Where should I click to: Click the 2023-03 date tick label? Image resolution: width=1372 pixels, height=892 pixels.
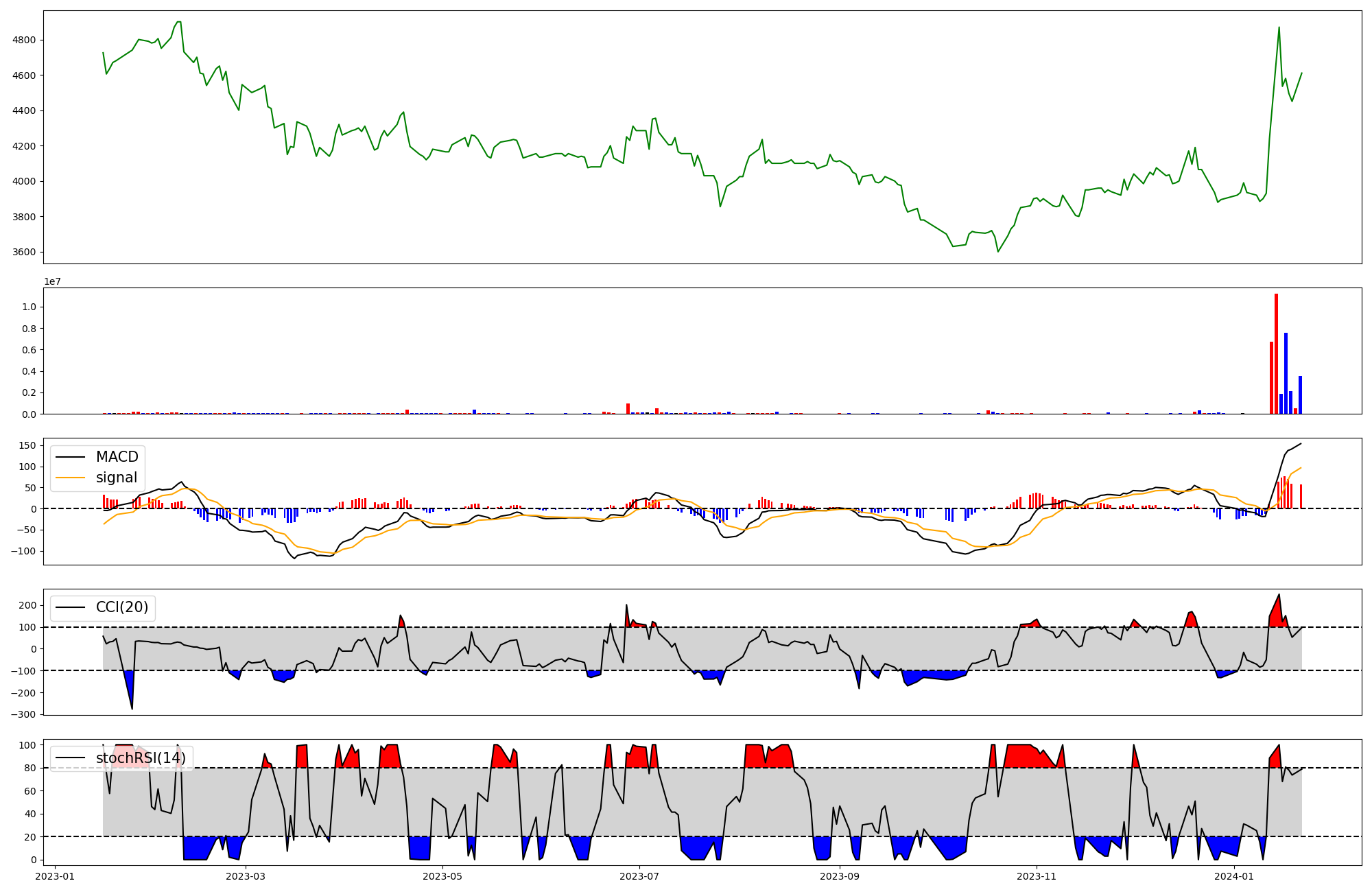pyautogui.click(x=246, y=876)
